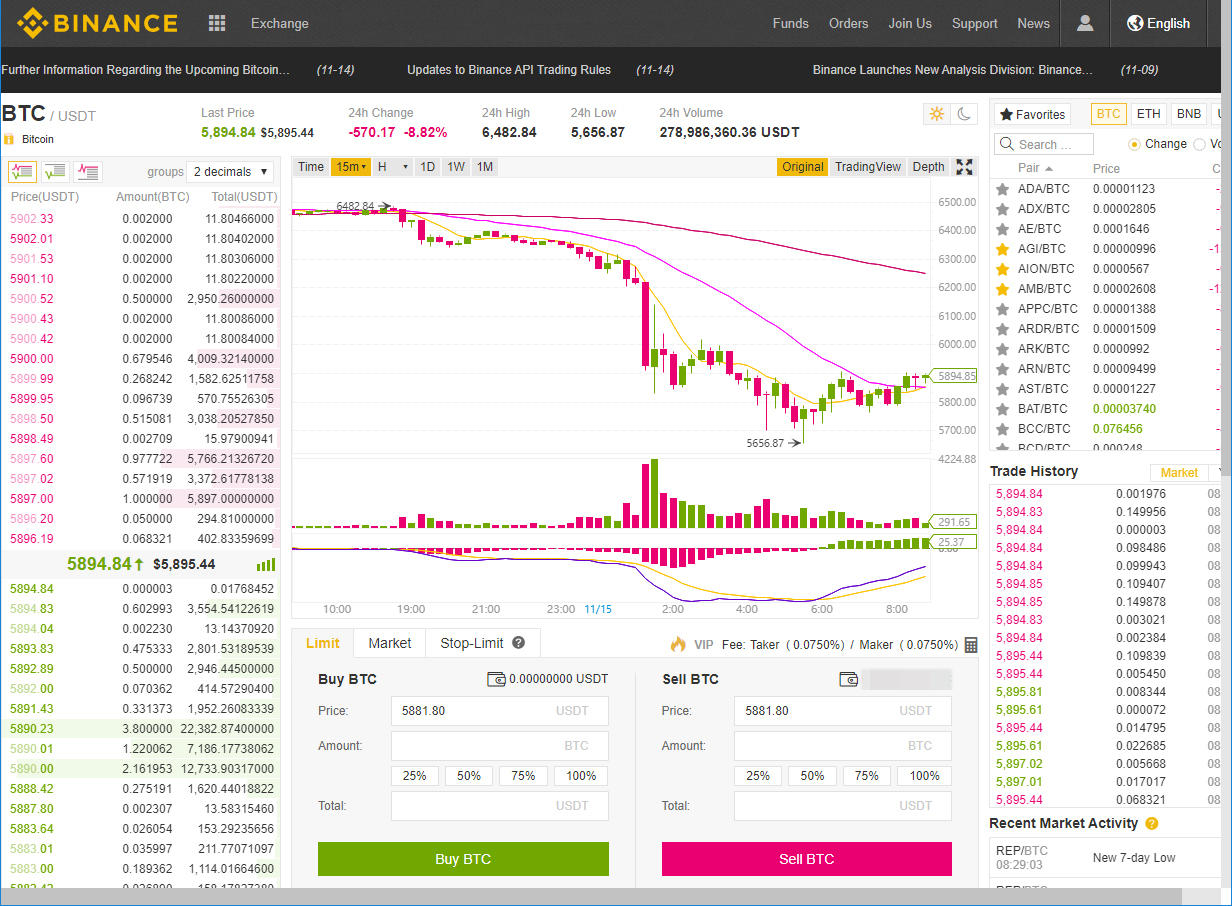This screenshot has width=1232, height=906.
Task: Click the horizontal scrollbar at page bottom
Action: pos(590,897)
